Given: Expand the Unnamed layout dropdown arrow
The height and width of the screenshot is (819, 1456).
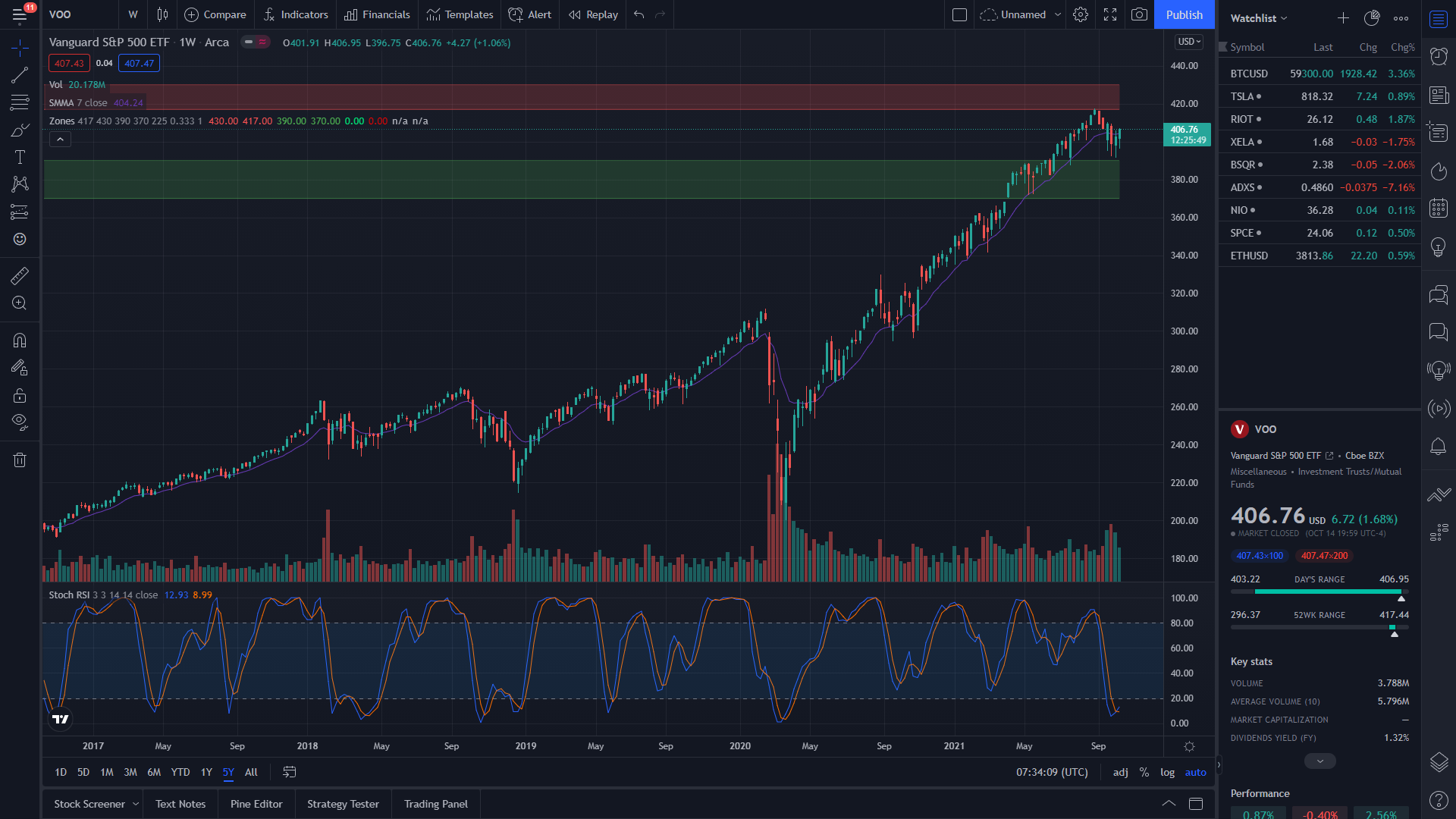Looking at the screenshot, I should click(1058, 14).
